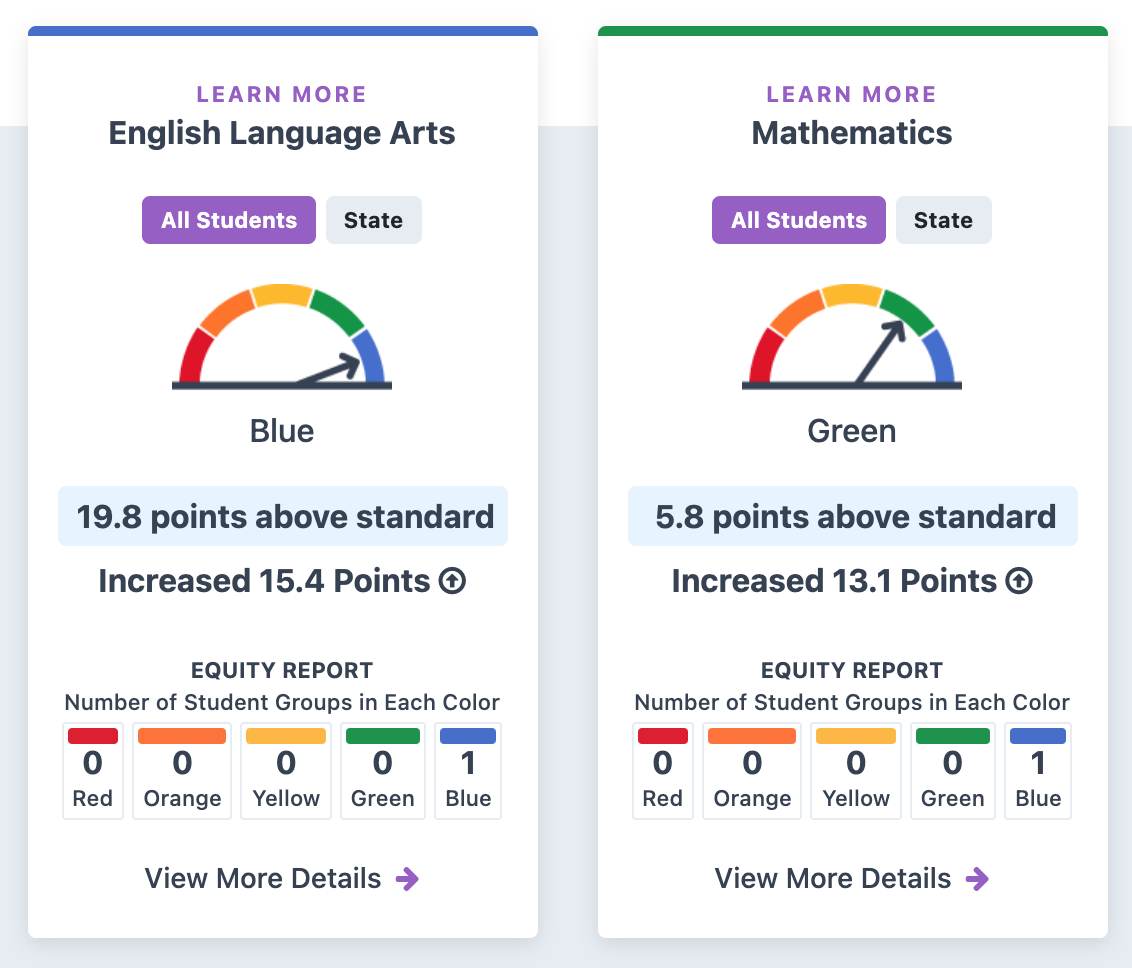Click the up-arrow icon beside Increased 13.1 Points

click(x=1019, y=581)
